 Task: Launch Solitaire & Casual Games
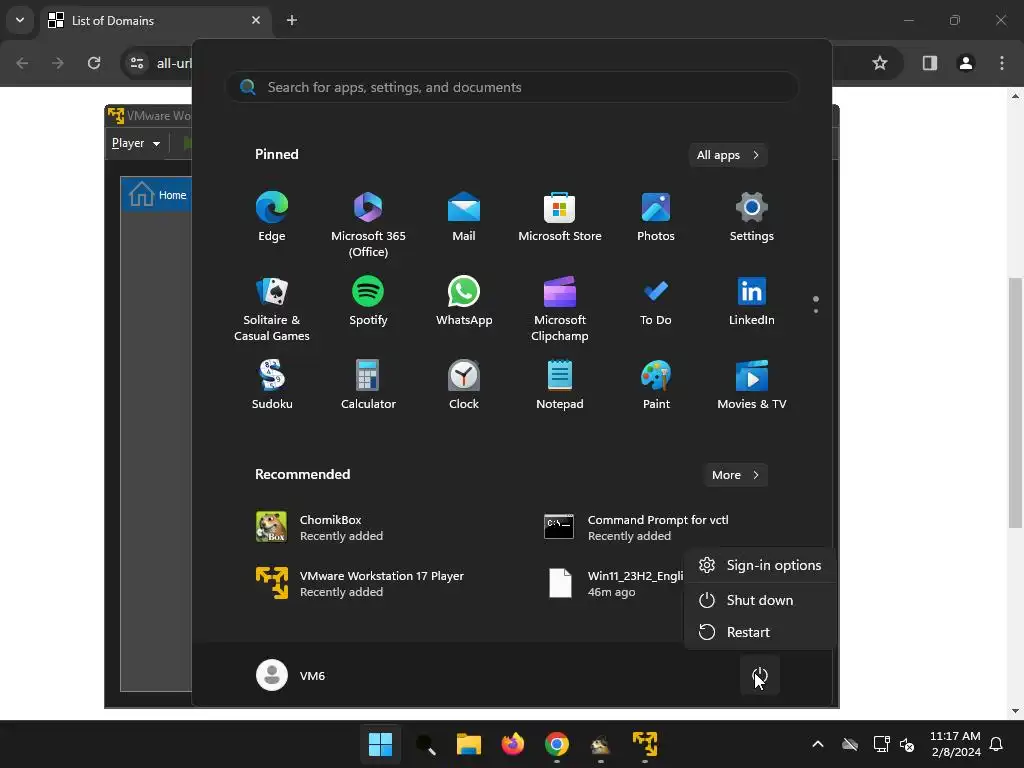pyautogui.click(x=272, y=309)
